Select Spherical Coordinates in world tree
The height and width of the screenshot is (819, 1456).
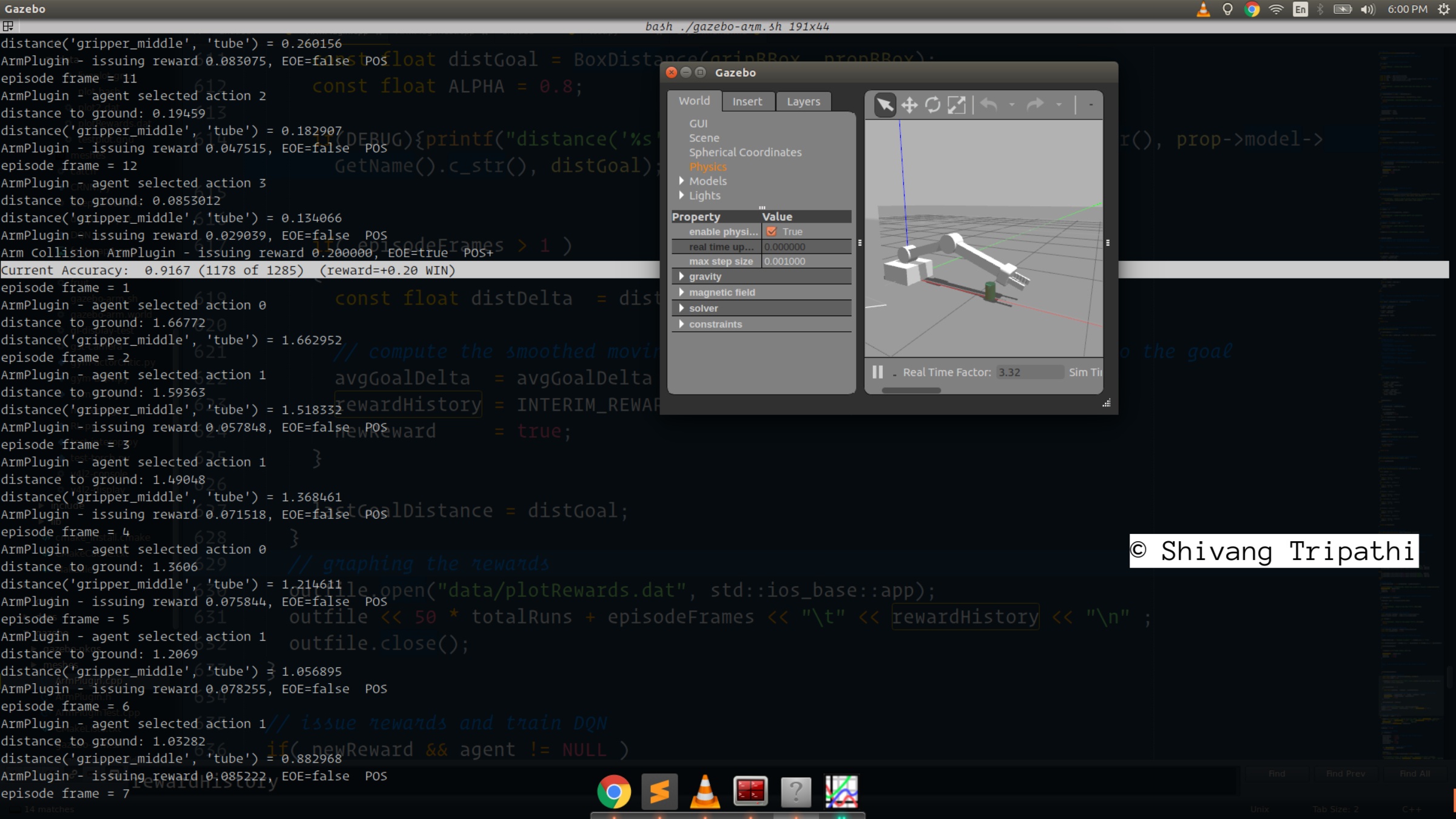(745, 152)
